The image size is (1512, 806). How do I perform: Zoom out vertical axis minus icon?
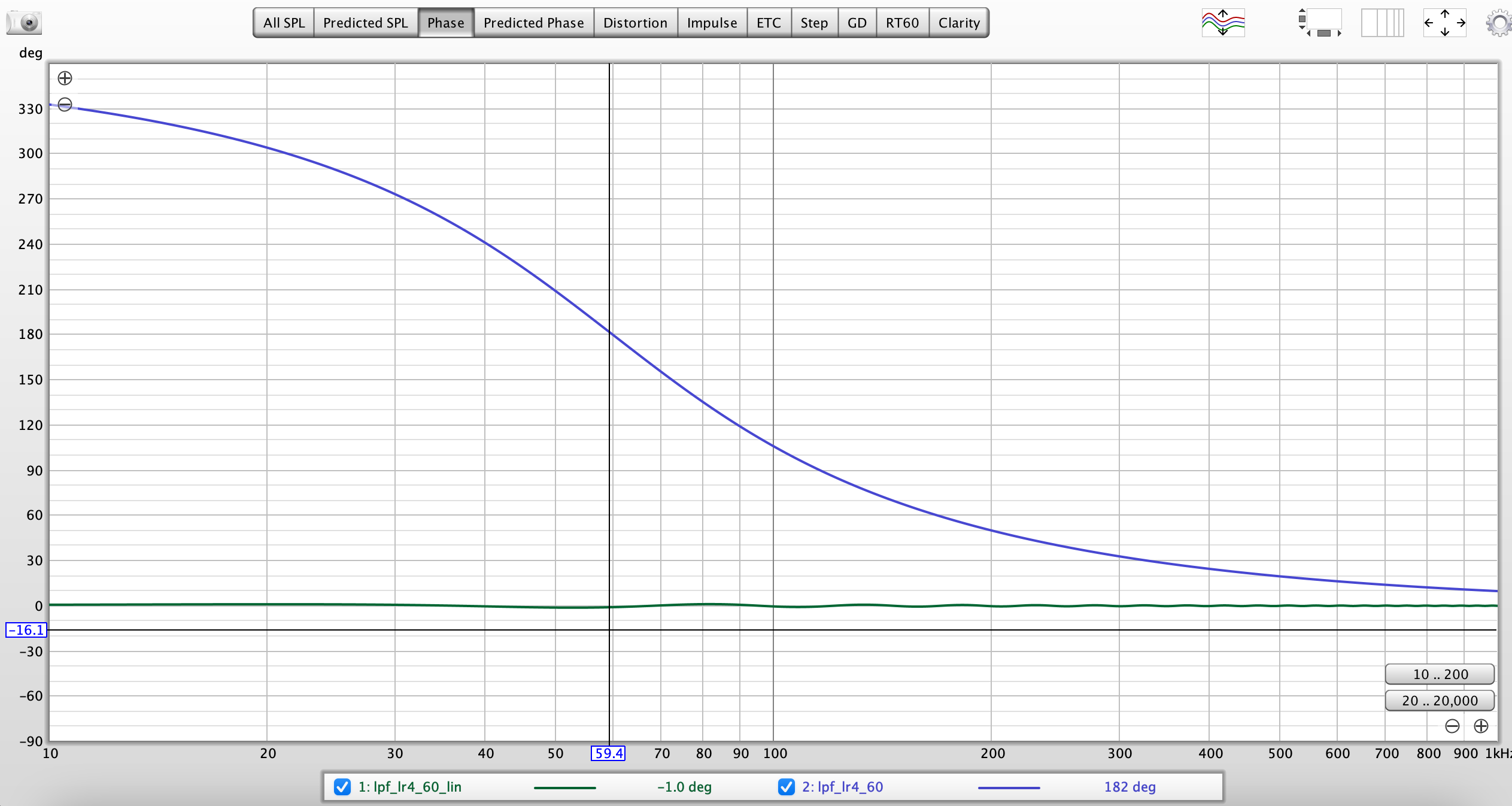(x=65, y=105)
